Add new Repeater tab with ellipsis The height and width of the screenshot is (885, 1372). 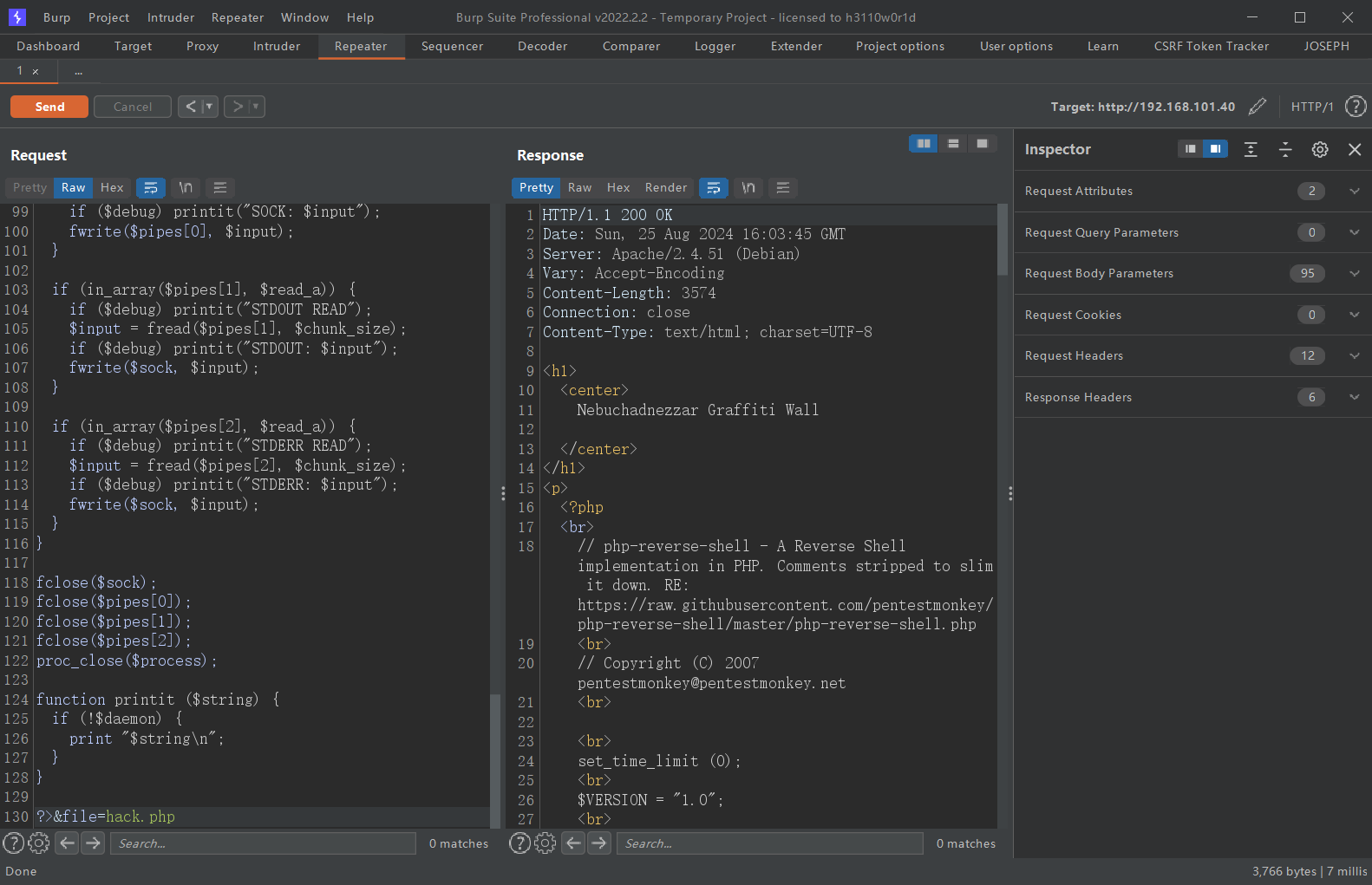(78, 71)
